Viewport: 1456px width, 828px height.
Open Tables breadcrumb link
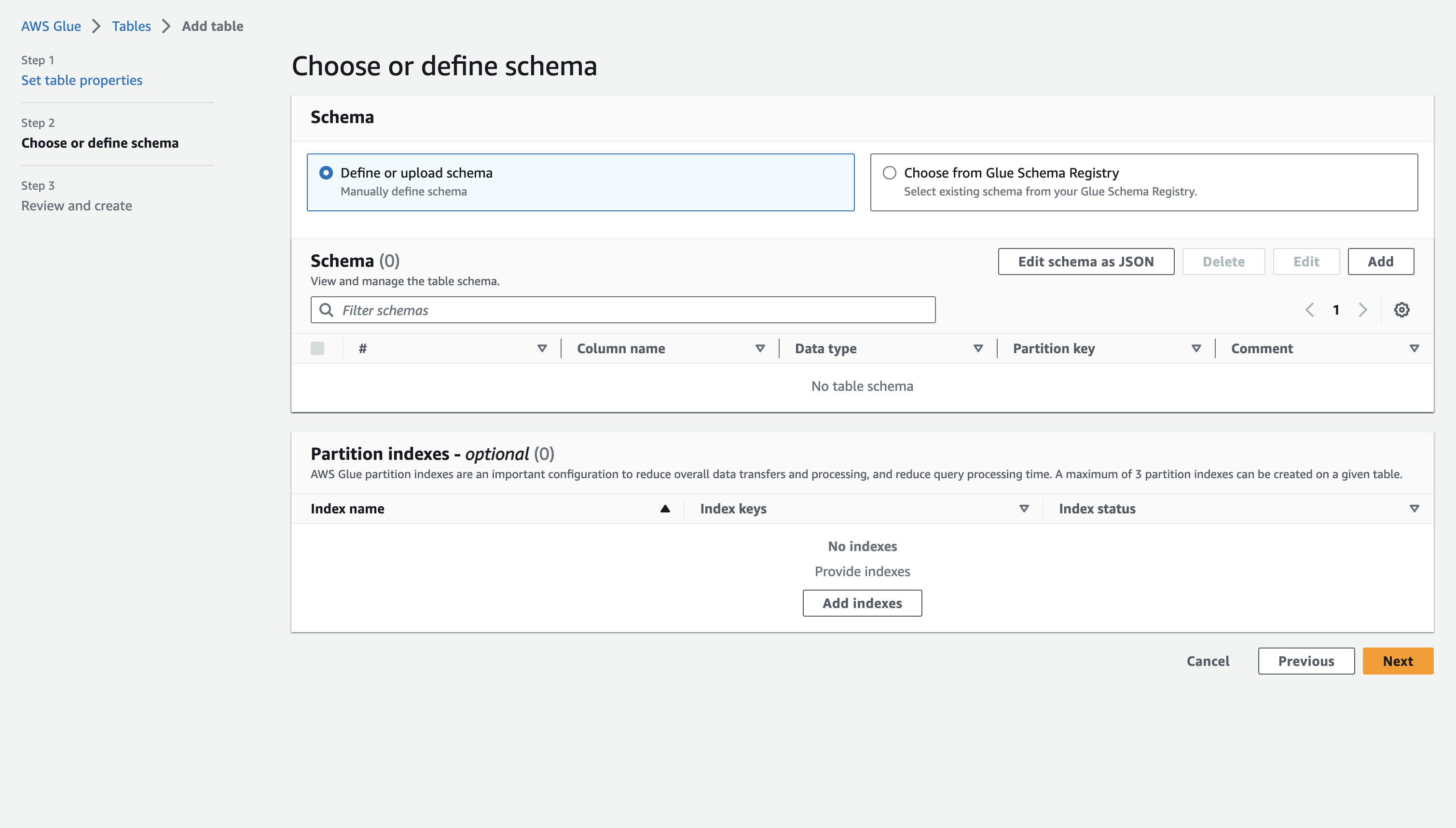(131, 26)
